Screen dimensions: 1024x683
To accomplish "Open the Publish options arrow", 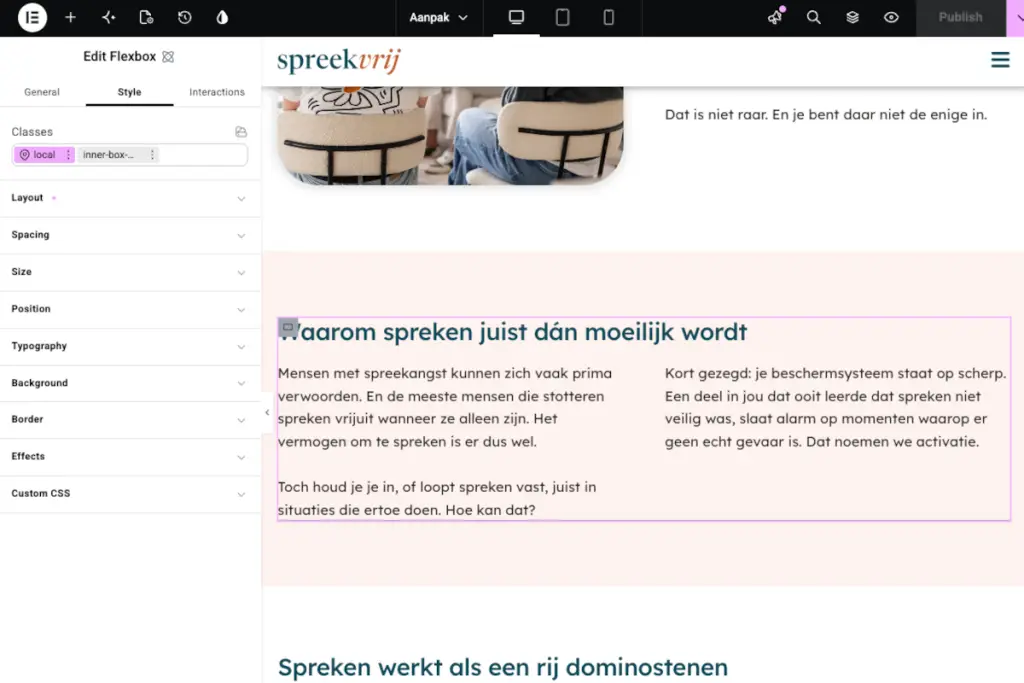I will pos(1016,18).
